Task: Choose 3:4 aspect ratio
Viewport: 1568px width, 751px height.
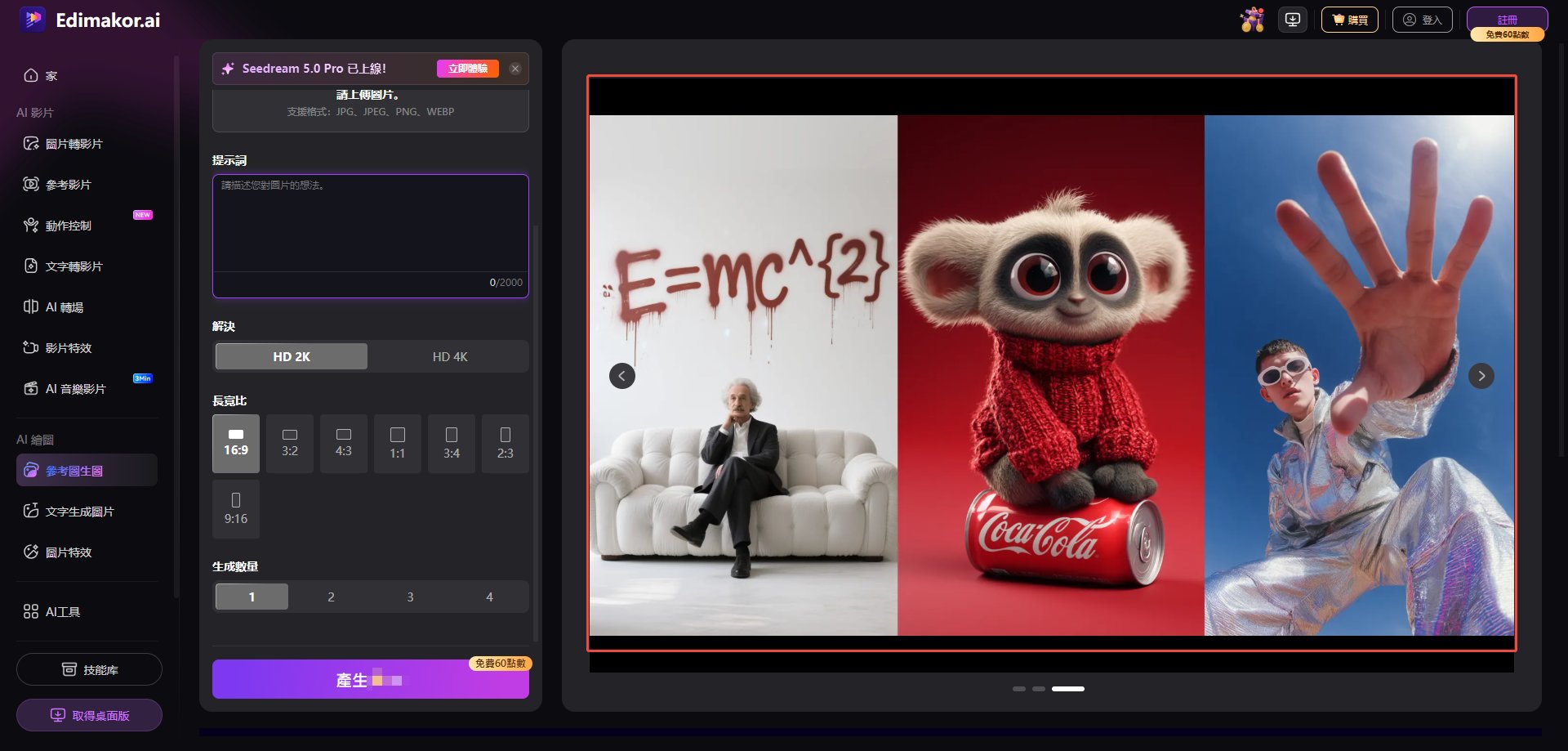Action: (452, 444)
